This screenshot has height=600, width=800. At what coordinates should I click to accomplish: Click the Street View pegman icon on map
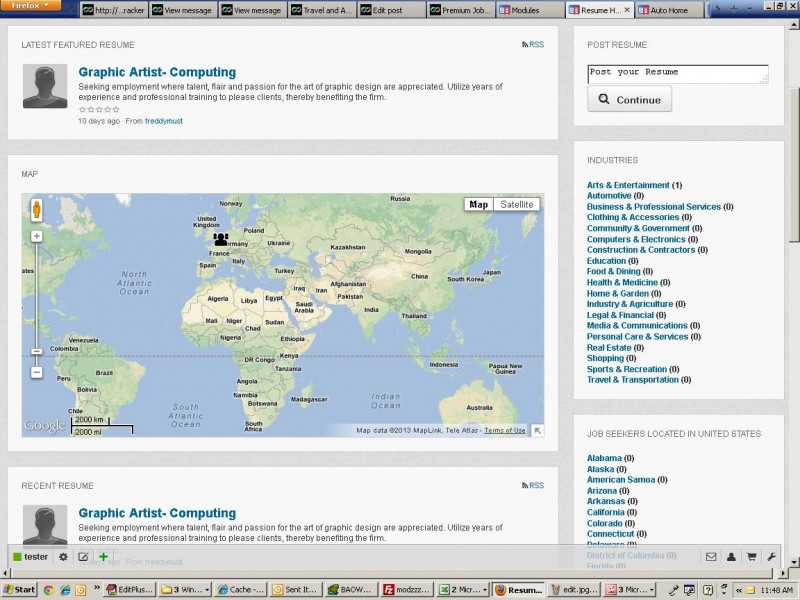[37, 210]
